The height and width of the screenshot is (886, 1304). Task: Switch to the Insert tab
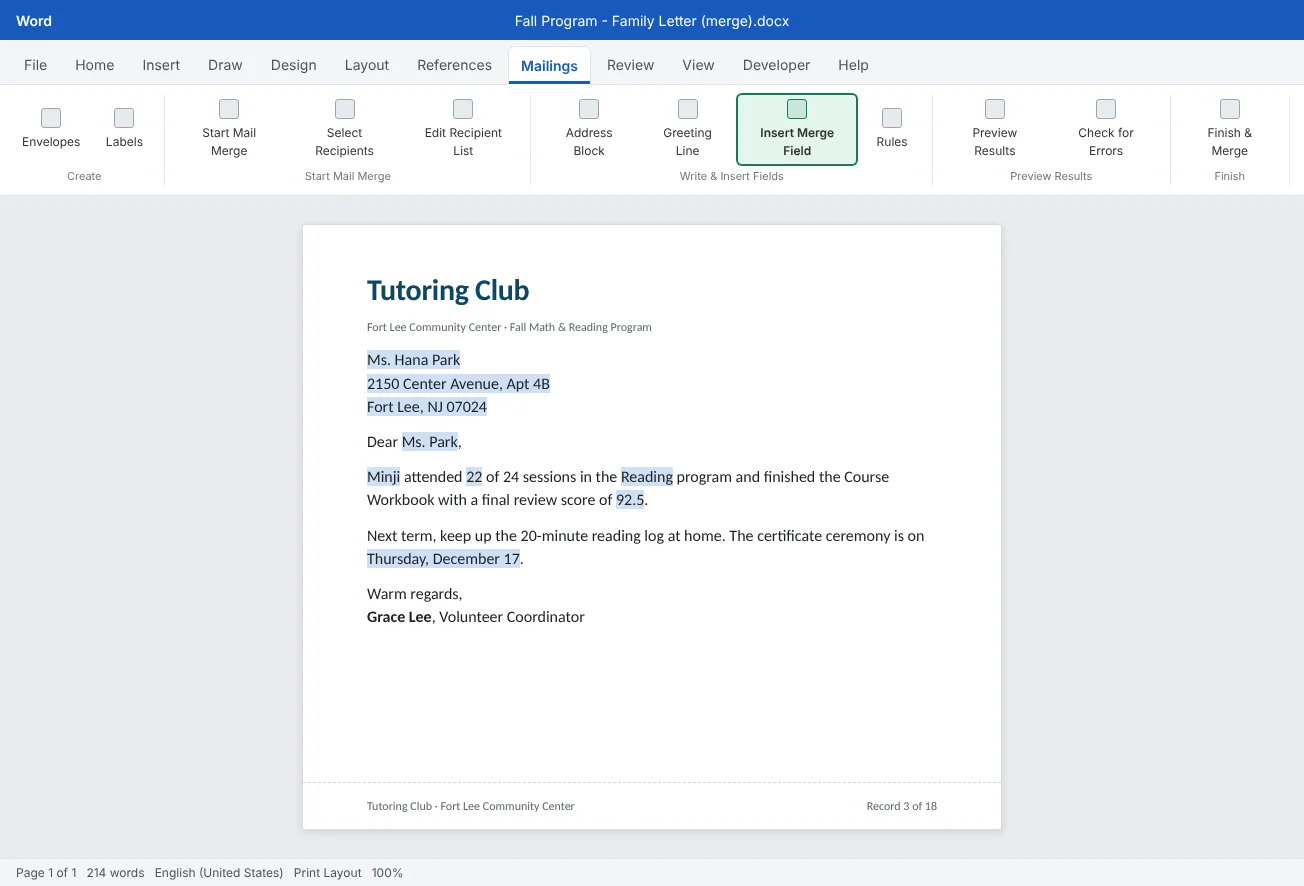click(161, 65)
